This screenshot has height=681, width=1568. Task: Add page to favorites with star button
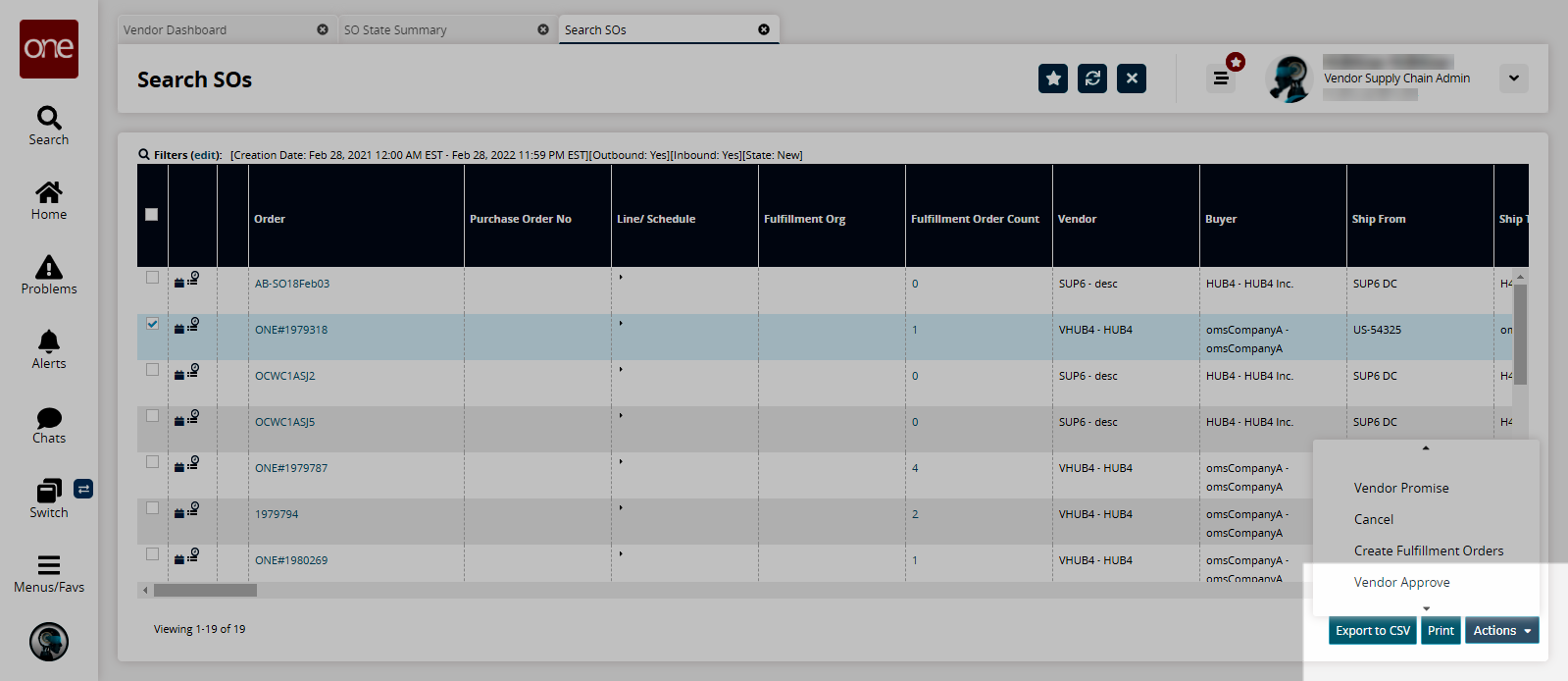(x=1053, y=79)
